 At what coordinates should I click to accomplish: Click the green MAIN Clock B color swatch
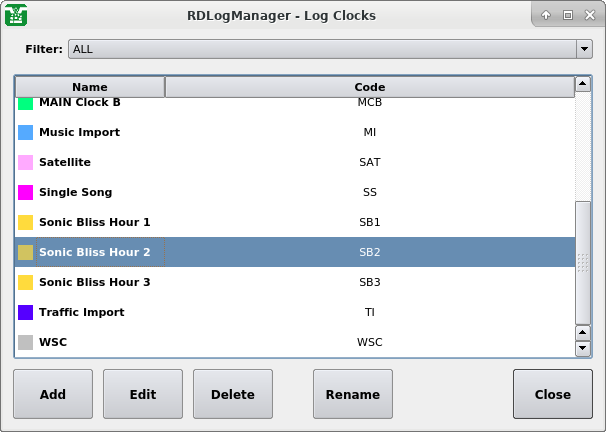tap(26, 103)
